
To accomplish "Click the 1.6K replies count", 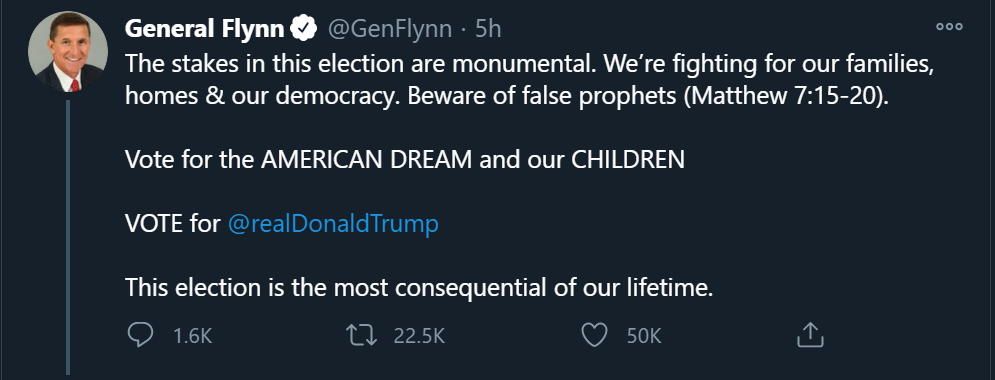I will pyautogui.click(x=192, y=336).
